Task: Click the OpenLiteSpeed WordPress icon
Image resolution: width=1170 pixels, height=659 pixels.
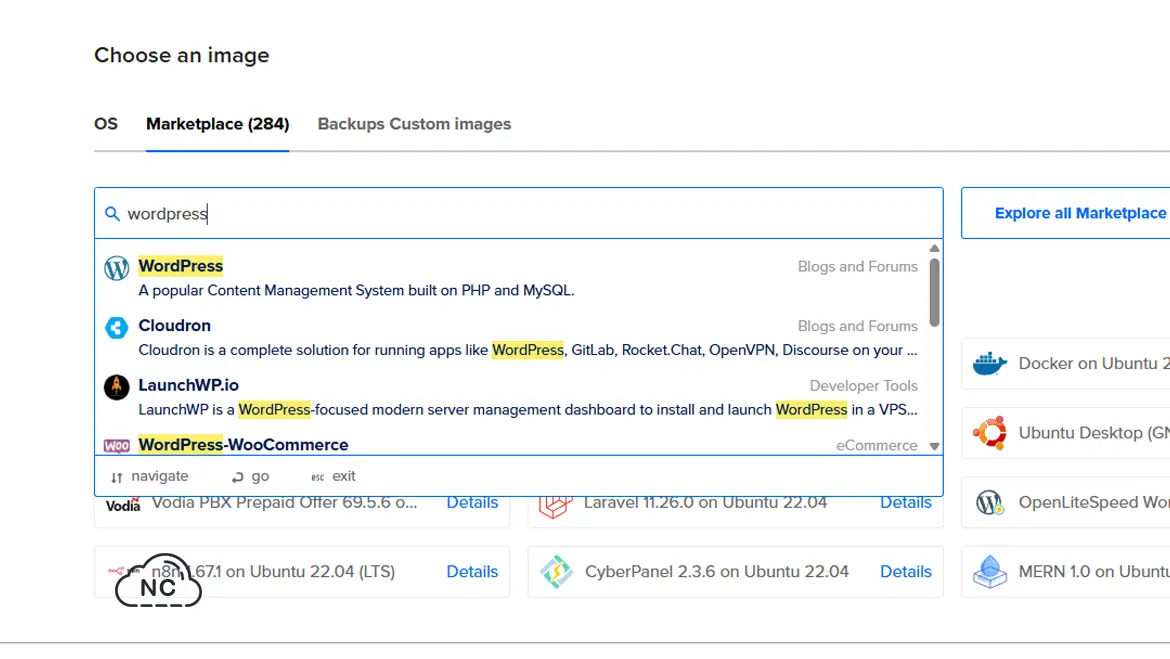Action: pyautogui.click(x=990, y=502)
